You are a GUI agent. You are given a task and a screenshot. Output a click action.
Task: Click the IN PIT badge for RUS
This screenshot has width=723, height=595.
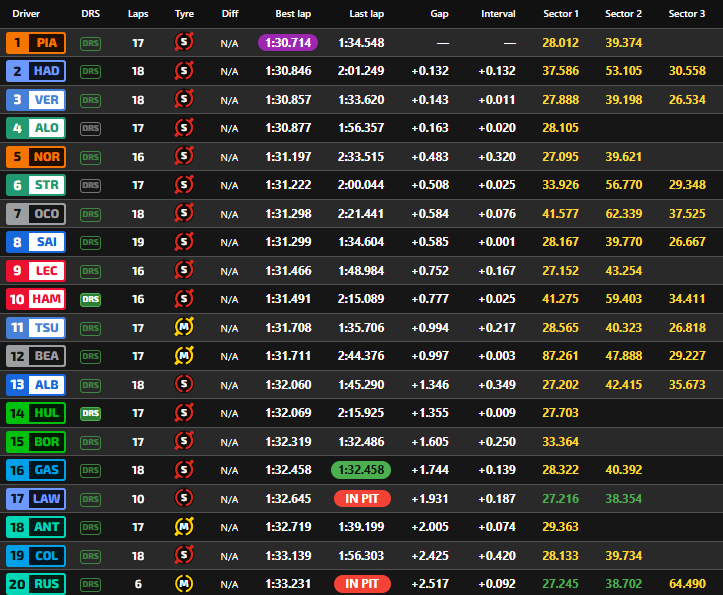pos(361,583)
